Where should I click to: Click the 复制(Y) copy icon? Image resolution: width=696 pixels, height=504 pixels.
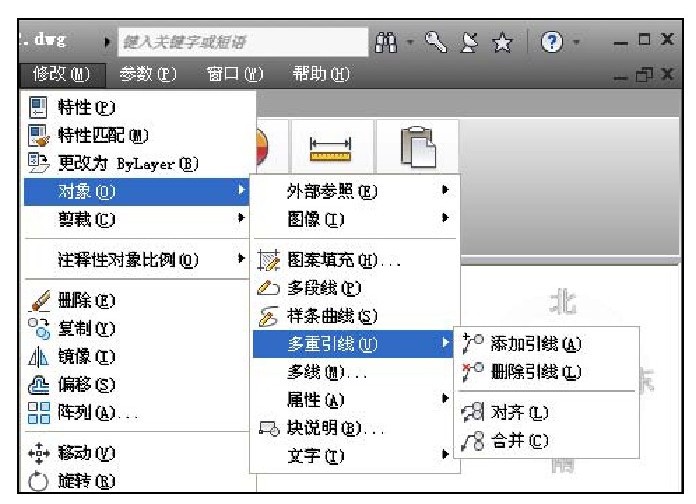pyautogui.click(x=39, y=329)
